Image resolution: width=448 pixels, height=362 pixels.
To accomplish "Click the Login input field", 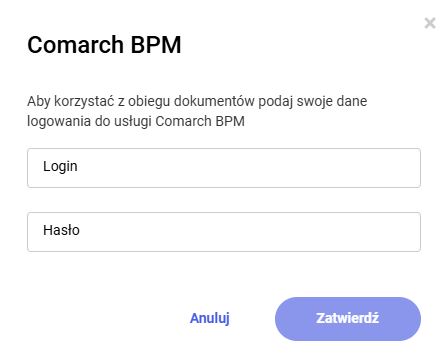I will click(224, 168).
